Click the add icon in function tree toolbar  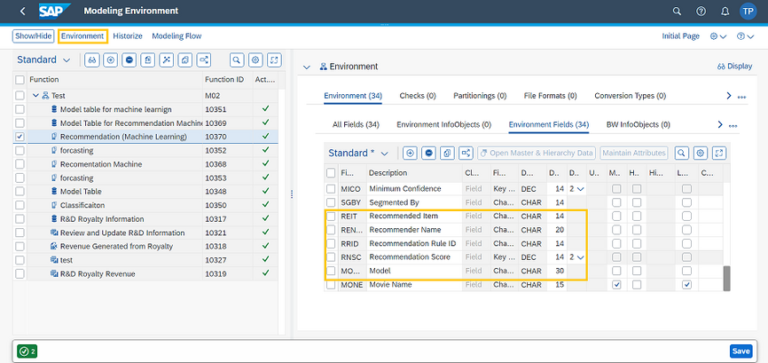tap(111, 60)
